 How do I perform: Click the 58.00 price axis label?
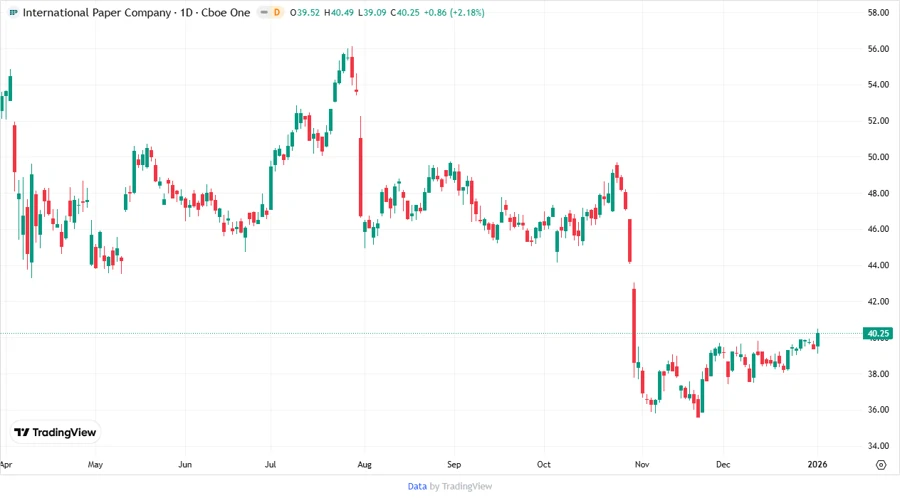coord(878,13)
